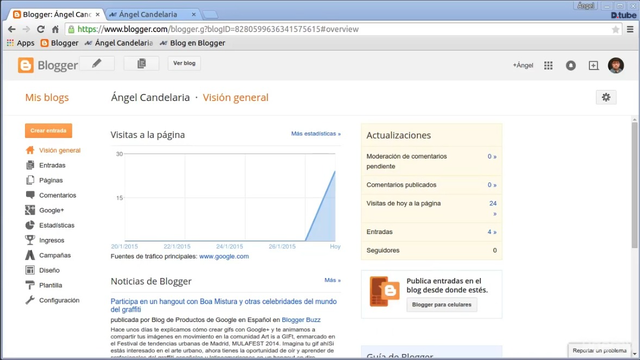
Task: Click the Comentarios speech bubble icon
Action: (x=30, y=195)
